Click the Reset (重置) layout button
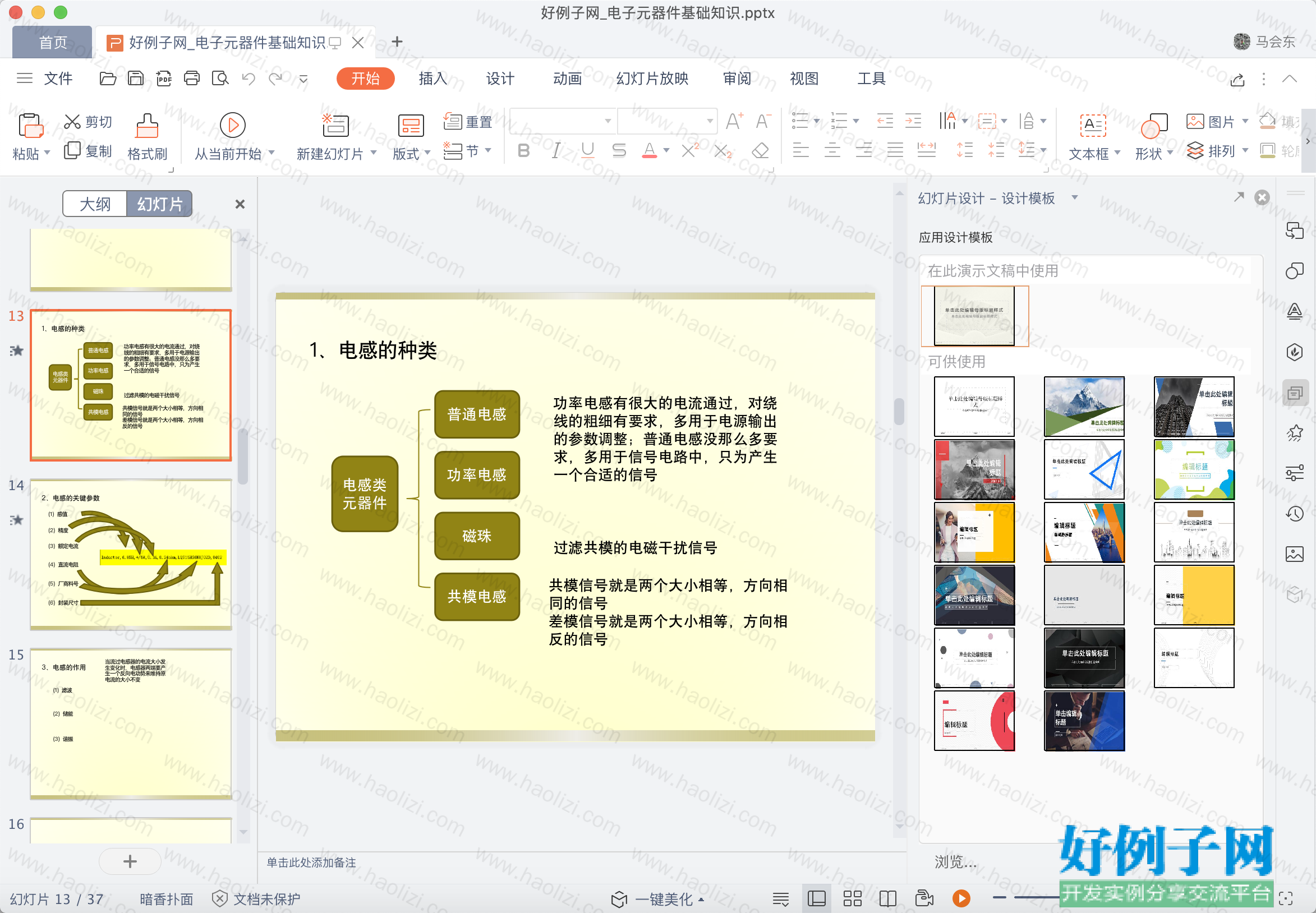 tap(467, 122)
